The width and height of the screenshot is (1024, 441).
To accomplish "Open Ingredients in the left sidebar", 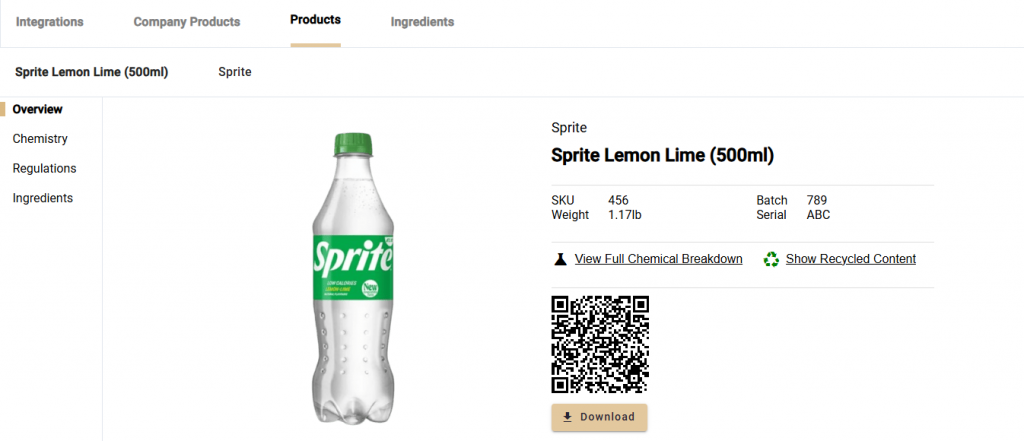I will point(43,198).
